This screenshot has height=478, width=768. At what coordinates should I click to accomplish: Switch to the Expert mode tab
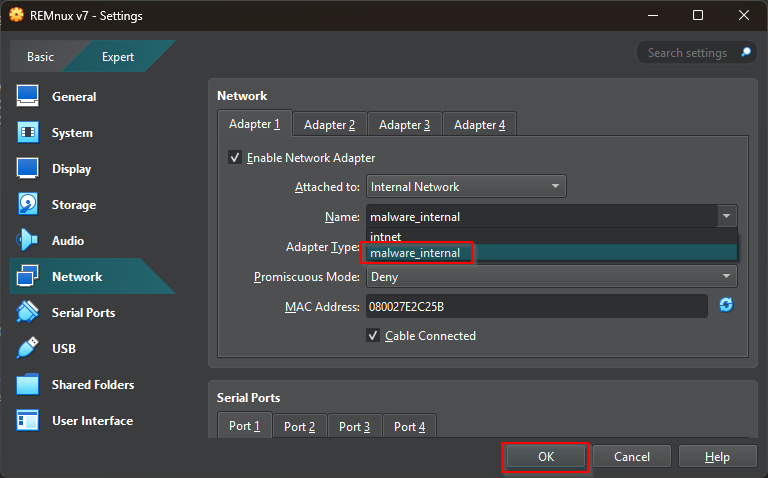coord(118,57)
